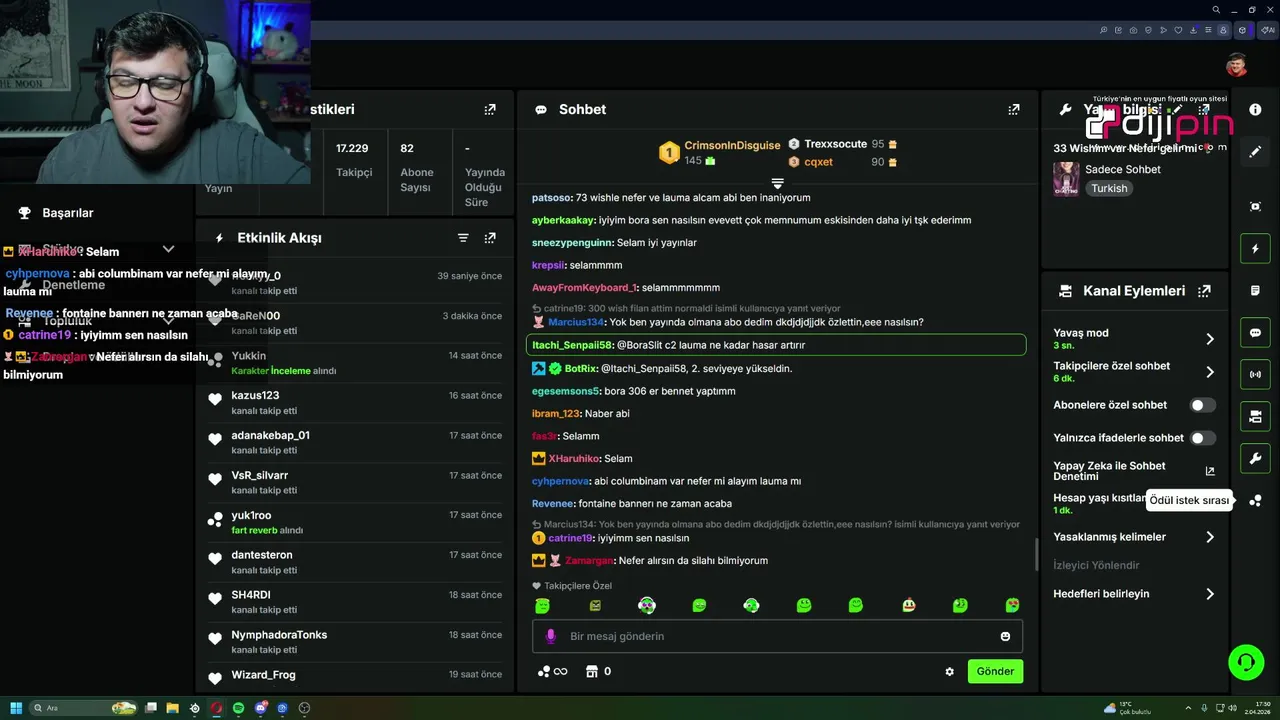The image size is (1280, 720).
Task: Toggle the chat bubble sidebar icon
Action: pyautogui.click(x=1255, y=333)
